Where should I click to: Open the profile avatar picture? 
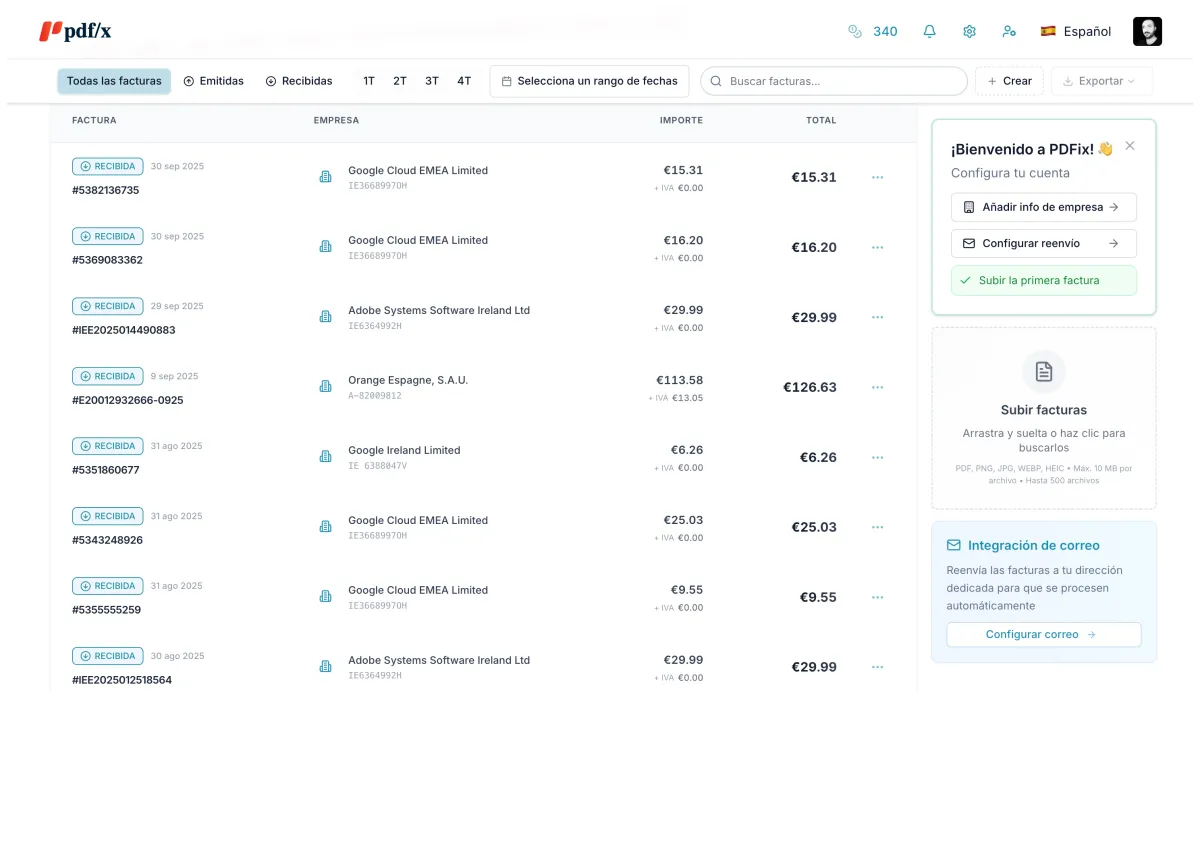(x=1147, y=31)
